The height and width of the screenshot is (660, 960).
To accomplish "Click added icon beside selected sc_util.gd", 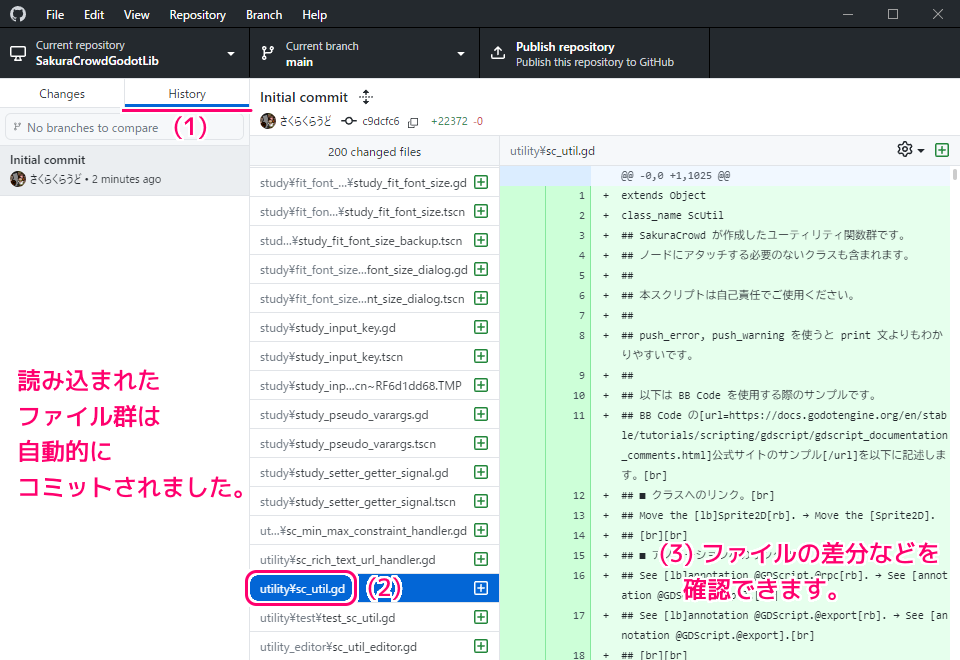I will [481, 588].
